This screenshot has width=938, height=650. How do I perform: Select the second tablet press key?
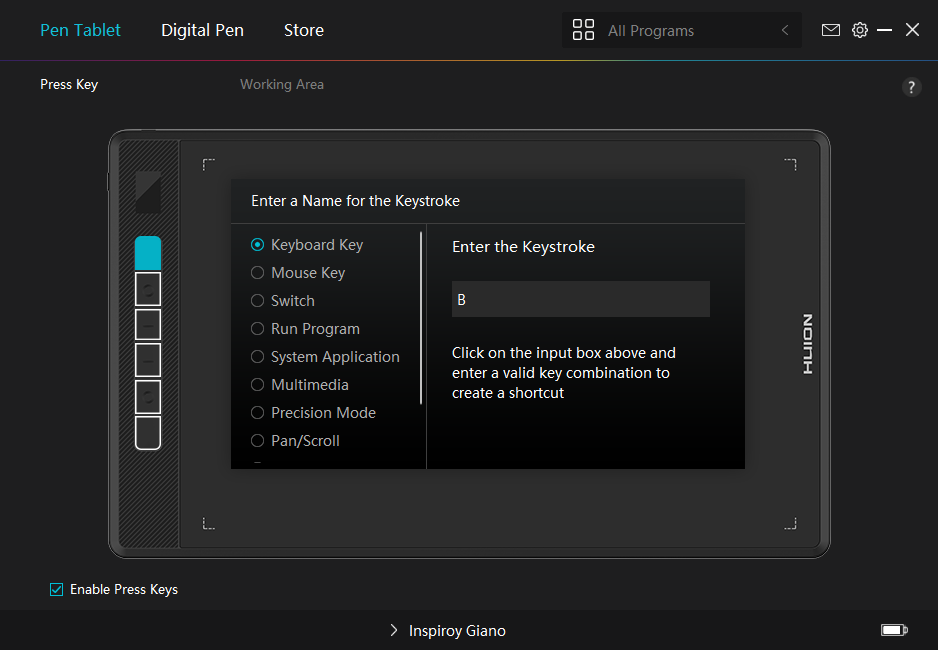(148, 289)
